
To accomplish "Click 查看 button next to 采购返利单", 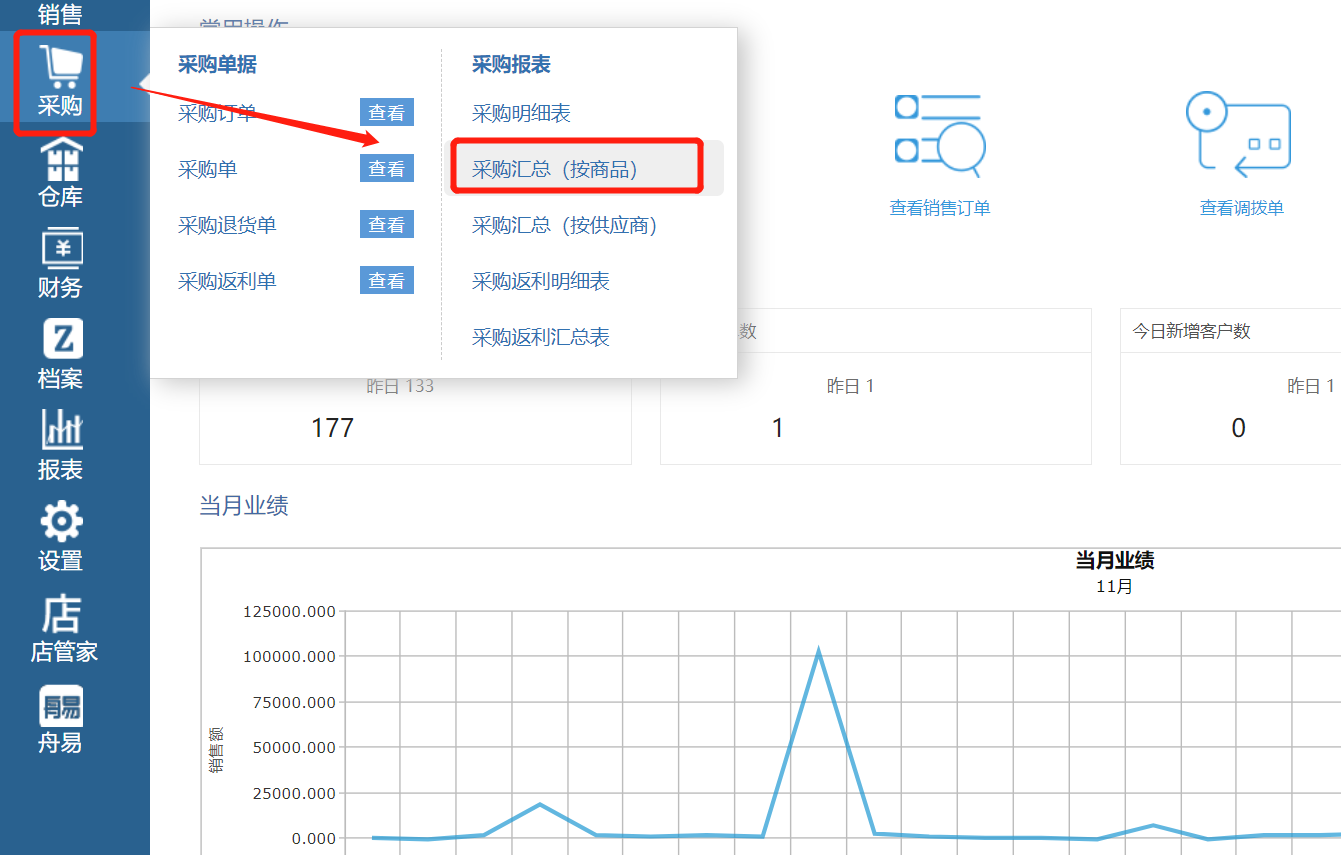I will pyautogui.click(x=387, y=281).
